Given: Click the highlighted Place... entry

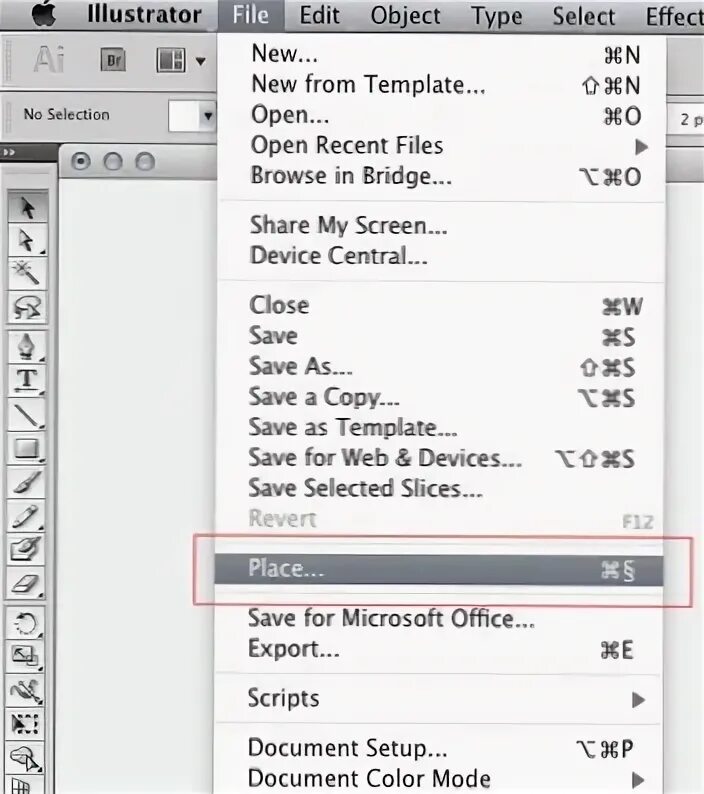Looking at the screenshot, I should coord(439,570).
